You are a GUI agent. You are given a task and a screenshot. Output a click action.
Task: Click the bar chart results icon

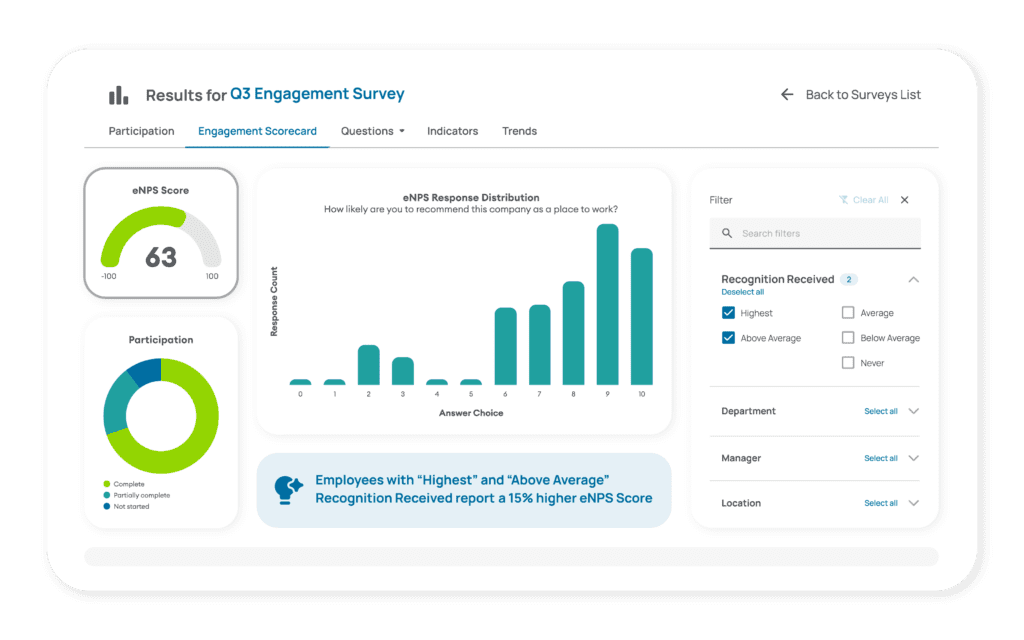119,95
